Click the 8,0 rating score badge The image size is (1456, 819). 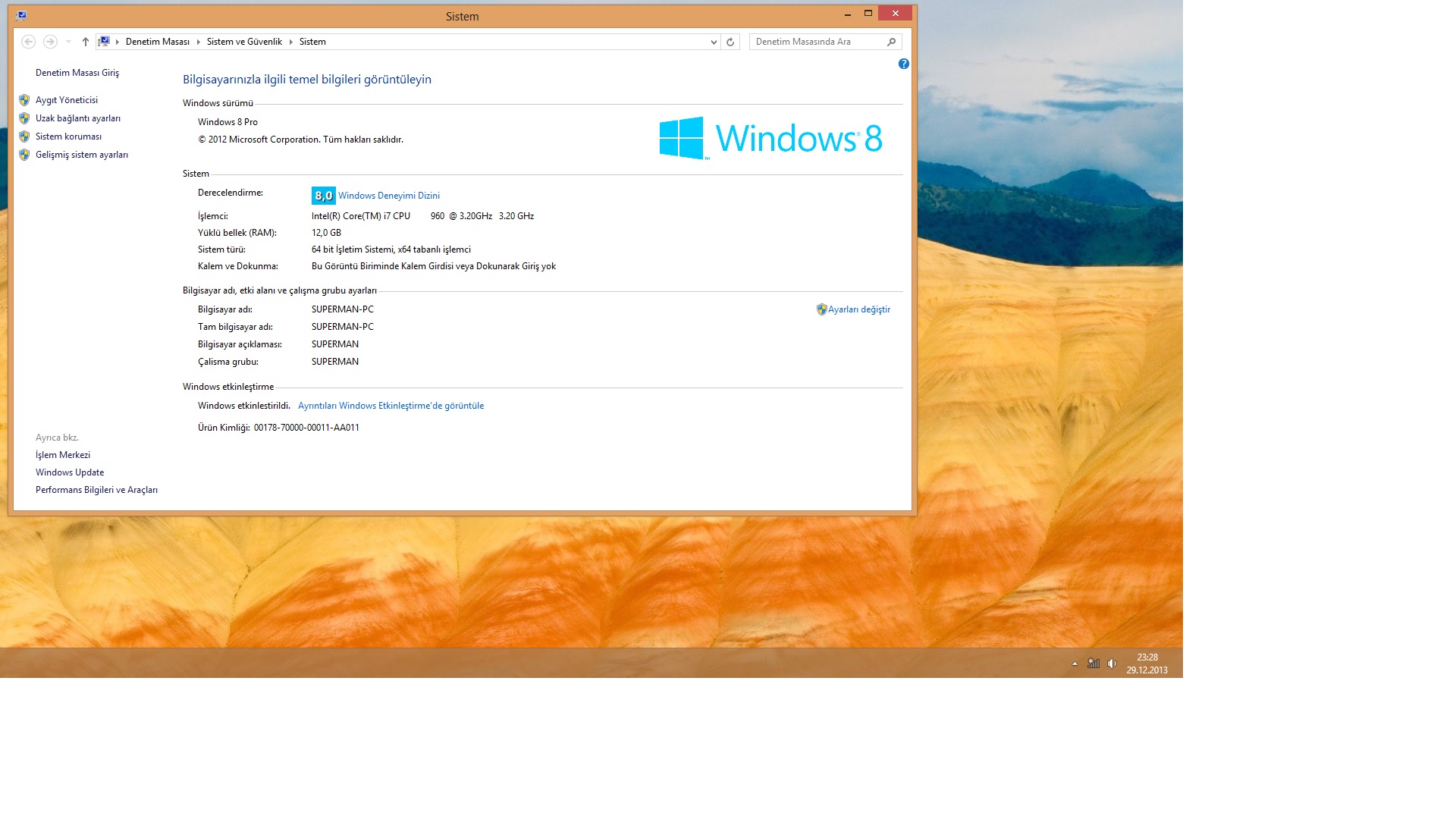coord(324,196)
